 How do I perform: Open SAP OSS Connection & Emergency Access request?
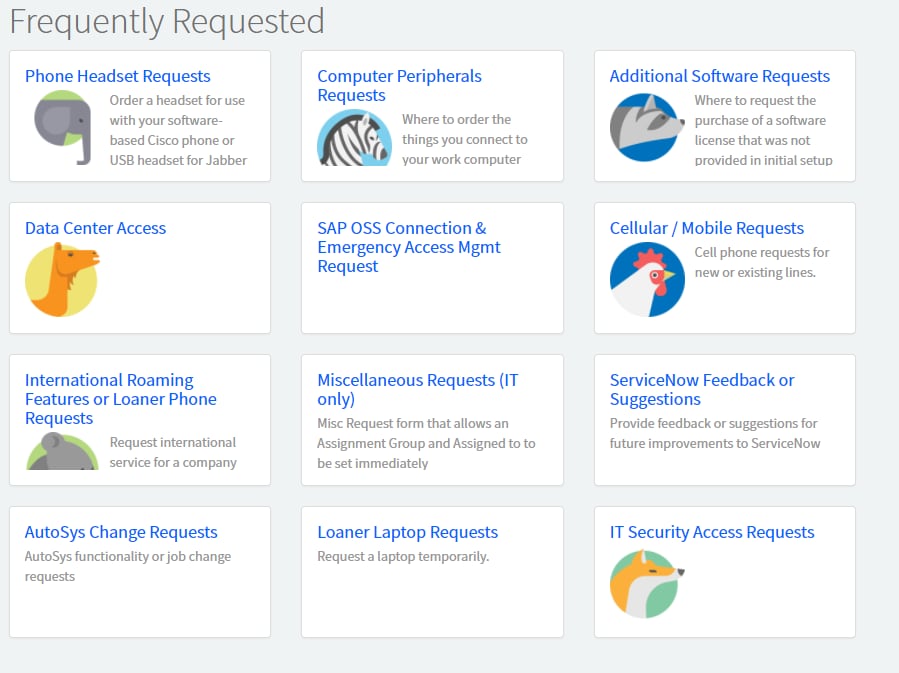pos(409,247)
